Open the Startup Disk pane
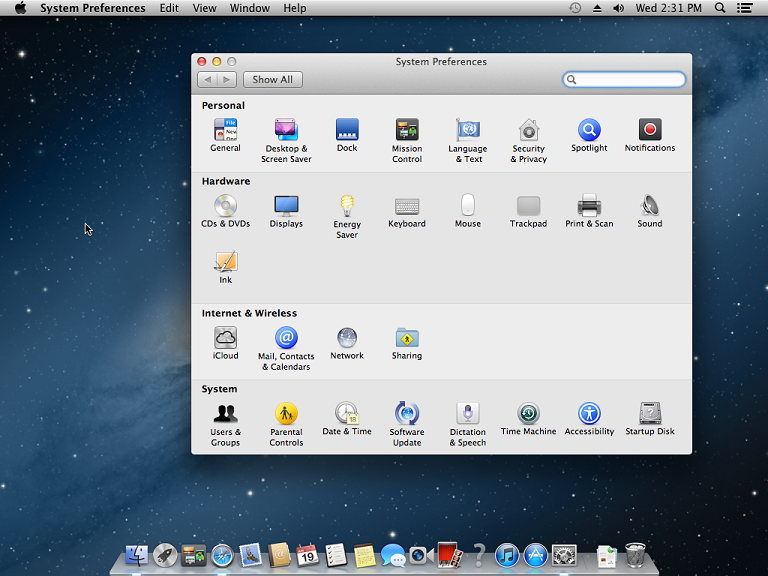768x576 pixels. 650,414
